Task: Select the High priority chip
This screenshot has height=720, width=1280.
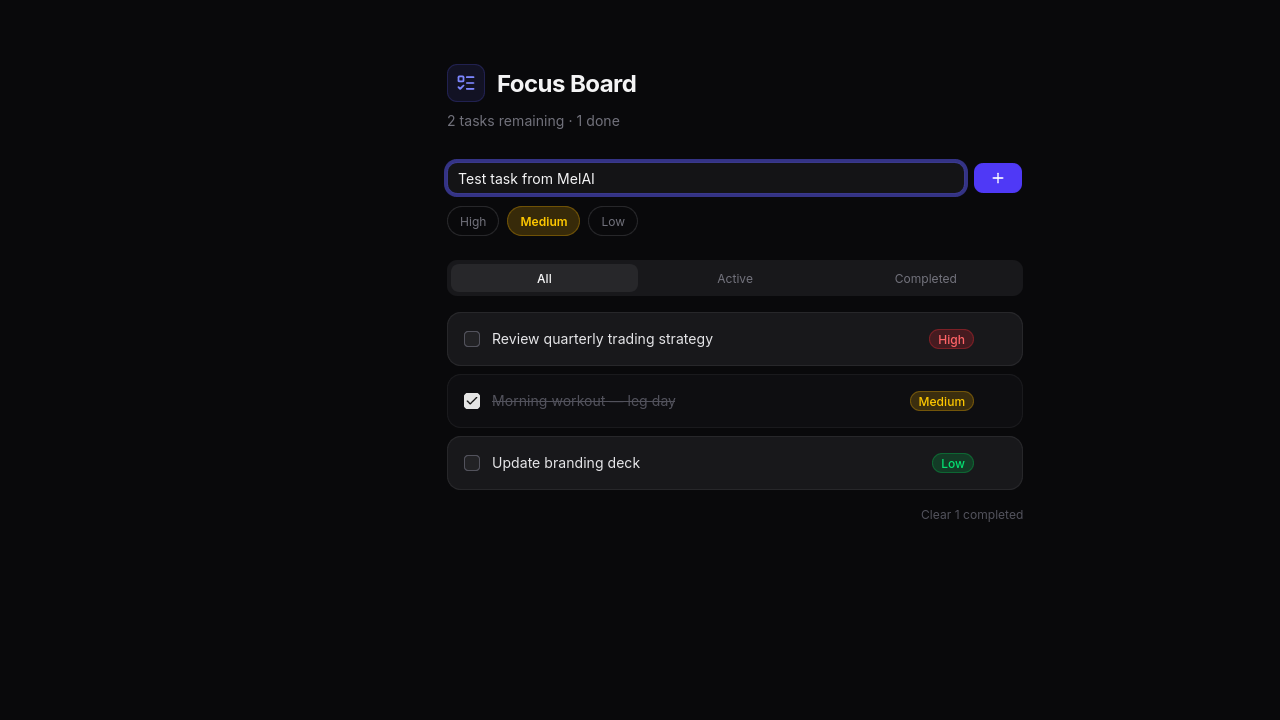Action: [x=473, y=221]
